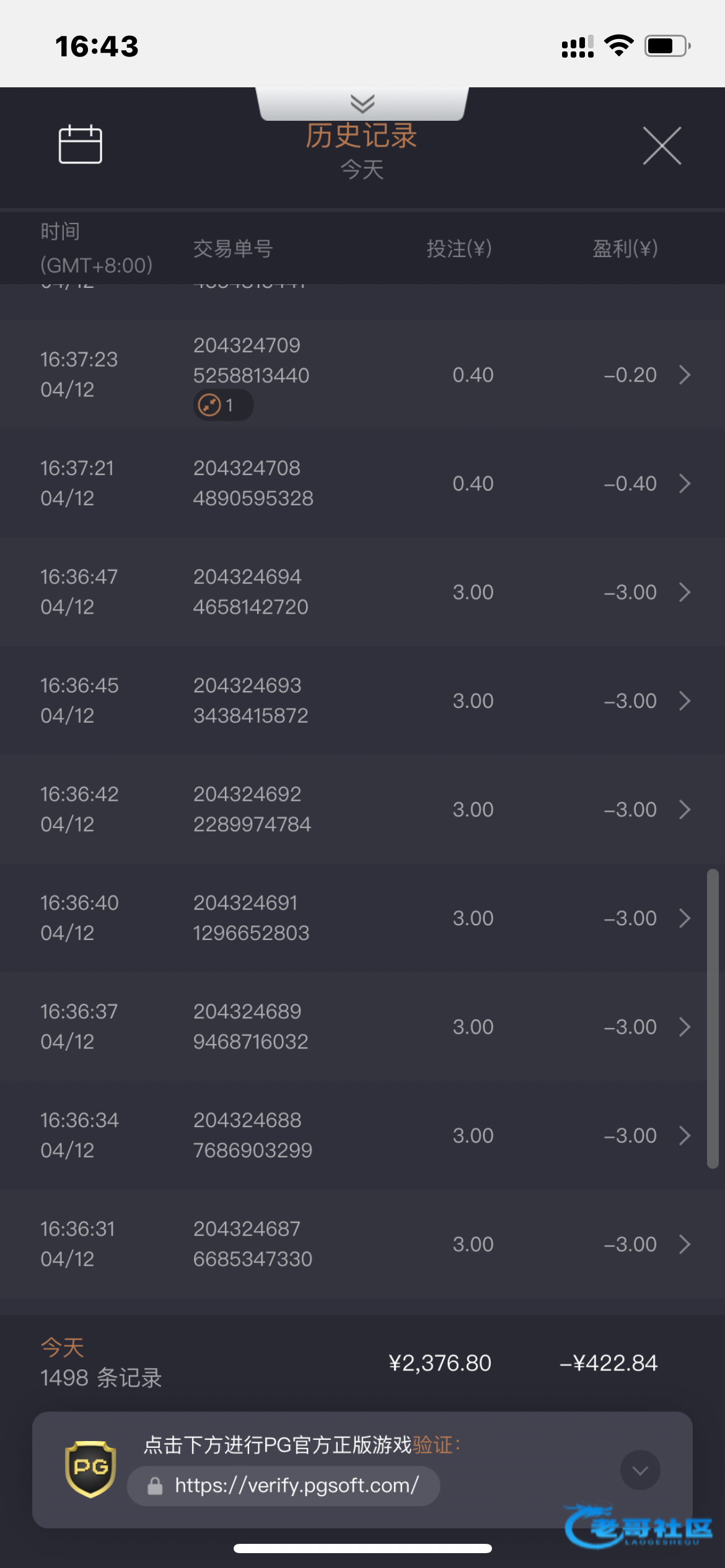Image resolution: width=725 pixels, height=1568 pixels.
Task: Expand details for the 16:37:21 record
Action: tap(684, 484)
